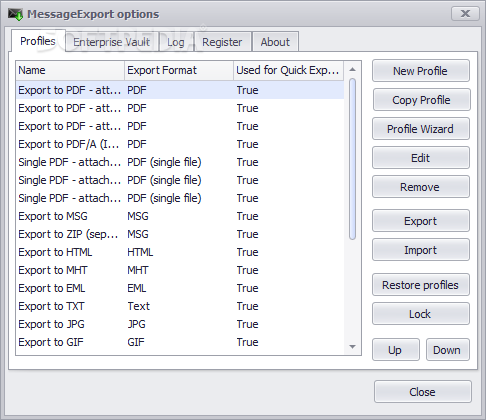Viewport: 486px width, 420px height.
Task: Click True in the Export to PDF/A row
Action: click(247, 144)
